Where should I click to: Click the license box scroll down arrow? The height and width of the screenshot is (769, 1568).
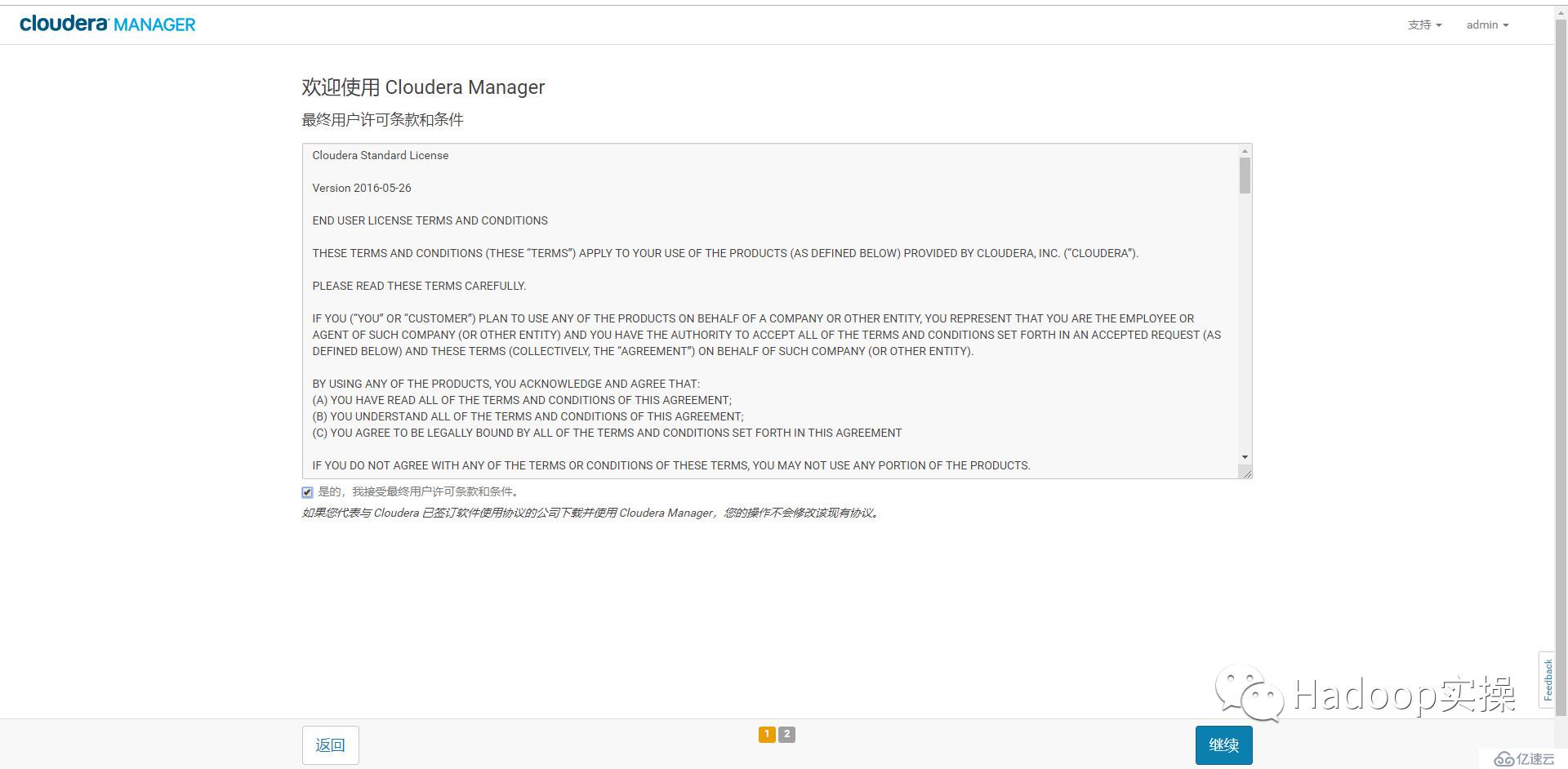pyautogui.click(x=1245, y=457)
